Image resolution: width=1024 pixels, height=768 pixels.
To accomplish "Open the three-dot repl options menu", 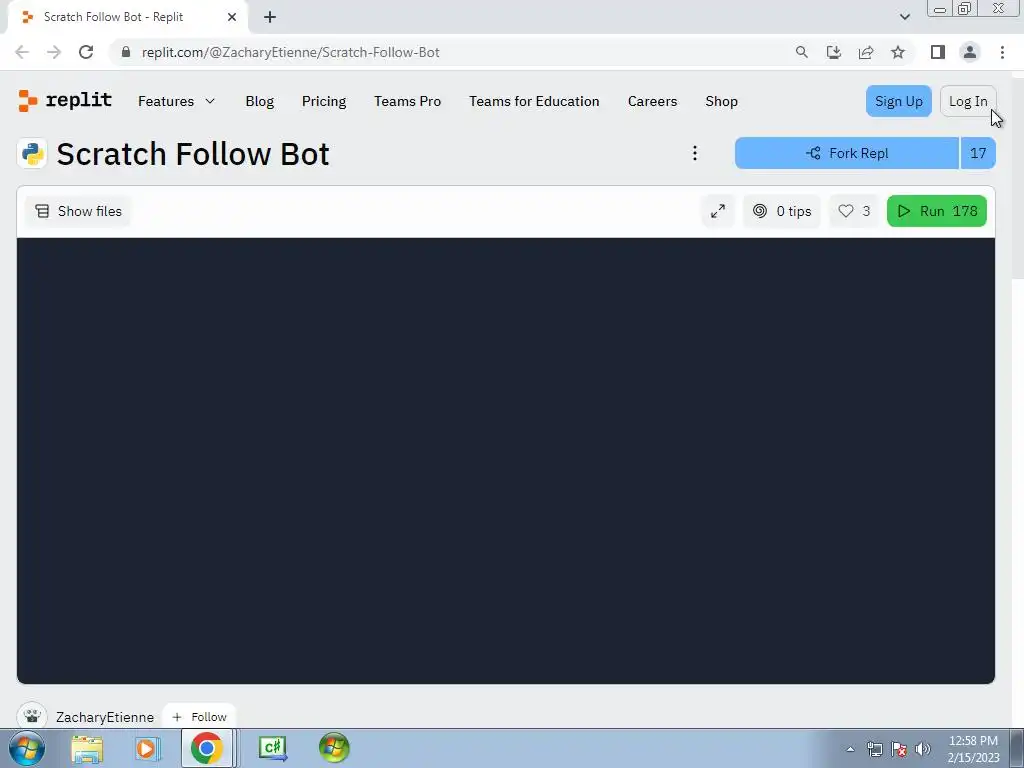I will (695, 153).
